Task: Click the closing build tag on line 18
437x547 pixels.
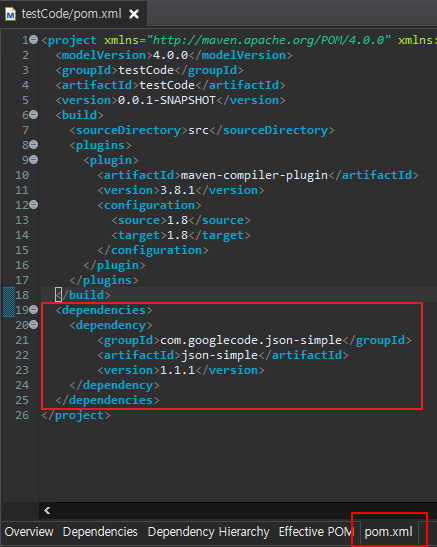Action: (x=83, y=295)
